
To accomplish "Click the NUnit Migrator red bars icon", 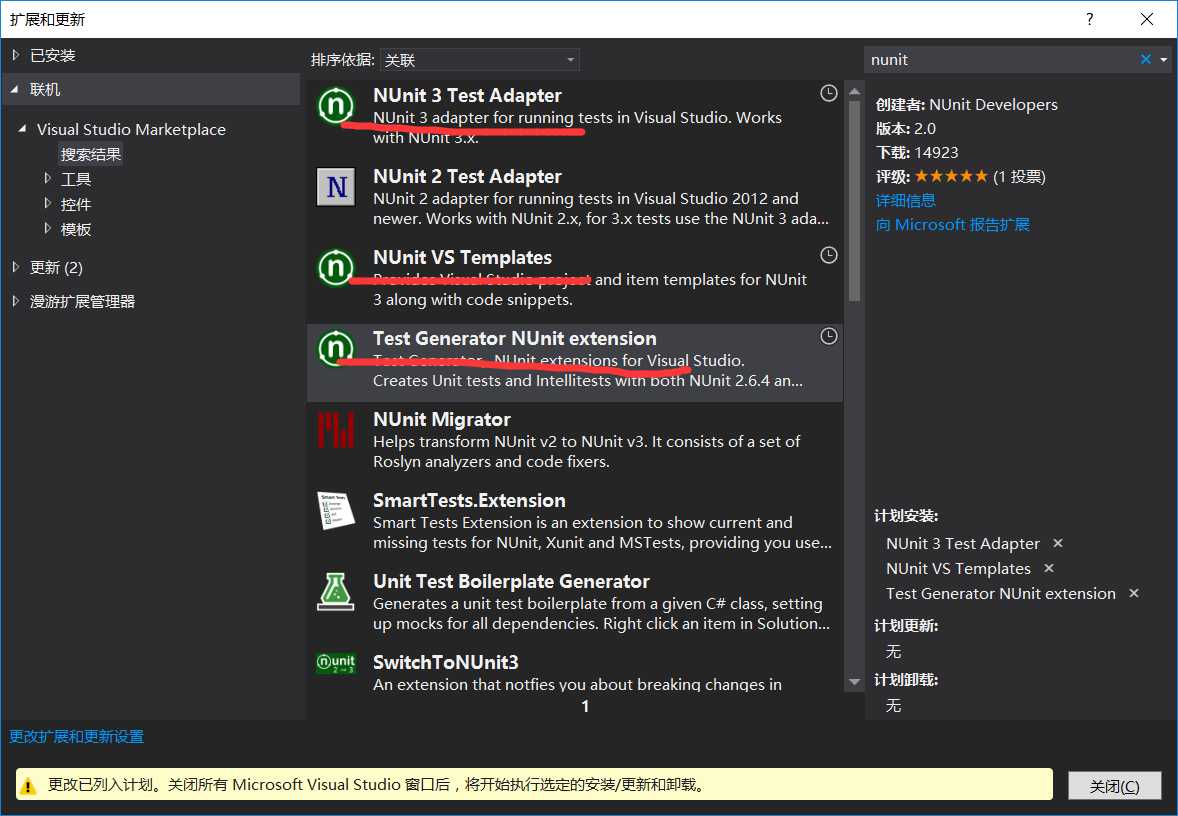I will click(x=336, y=430).
